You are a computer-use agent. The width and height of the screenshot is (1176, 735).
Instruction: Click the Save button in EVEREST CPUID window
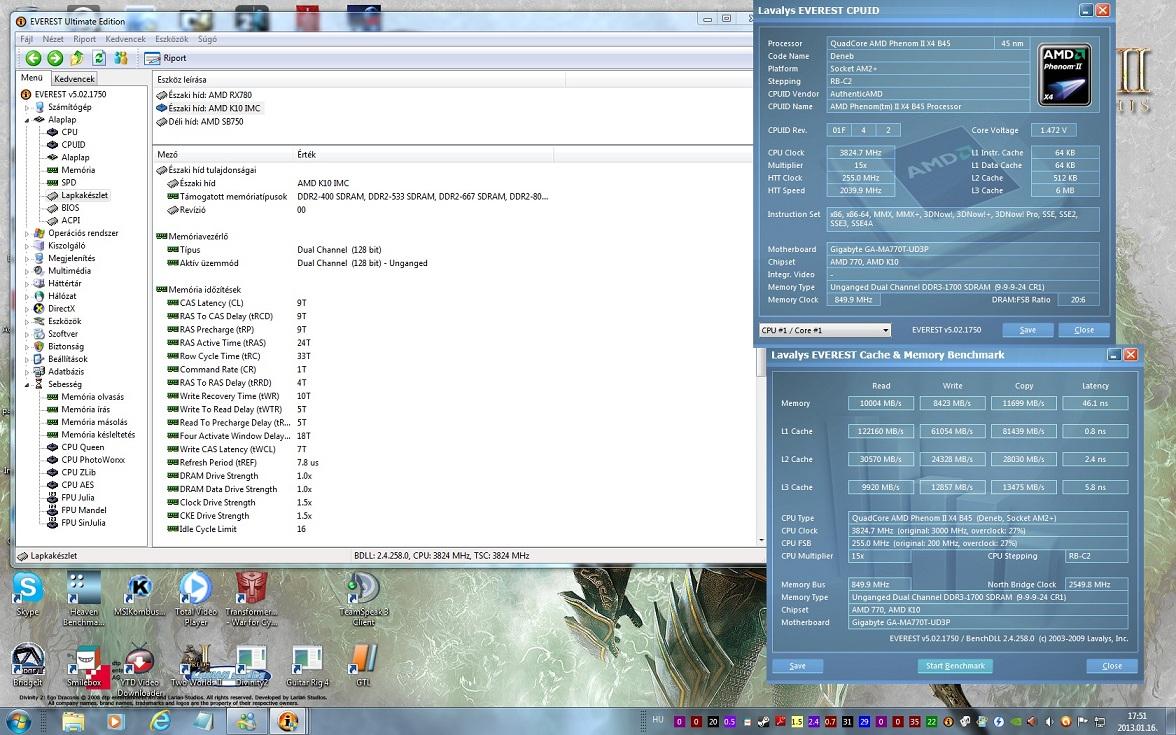click(1028, 330)
